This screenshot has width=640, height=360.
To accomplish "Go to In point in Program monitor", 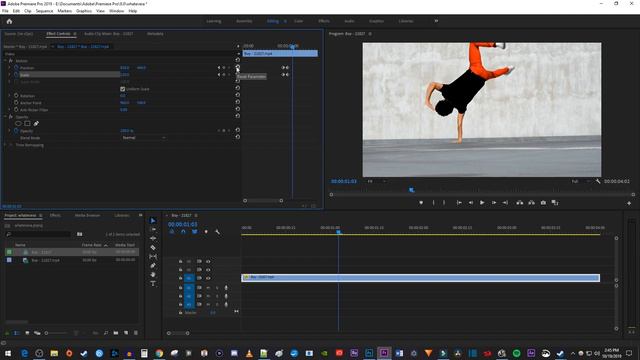I will coord(459,202).
